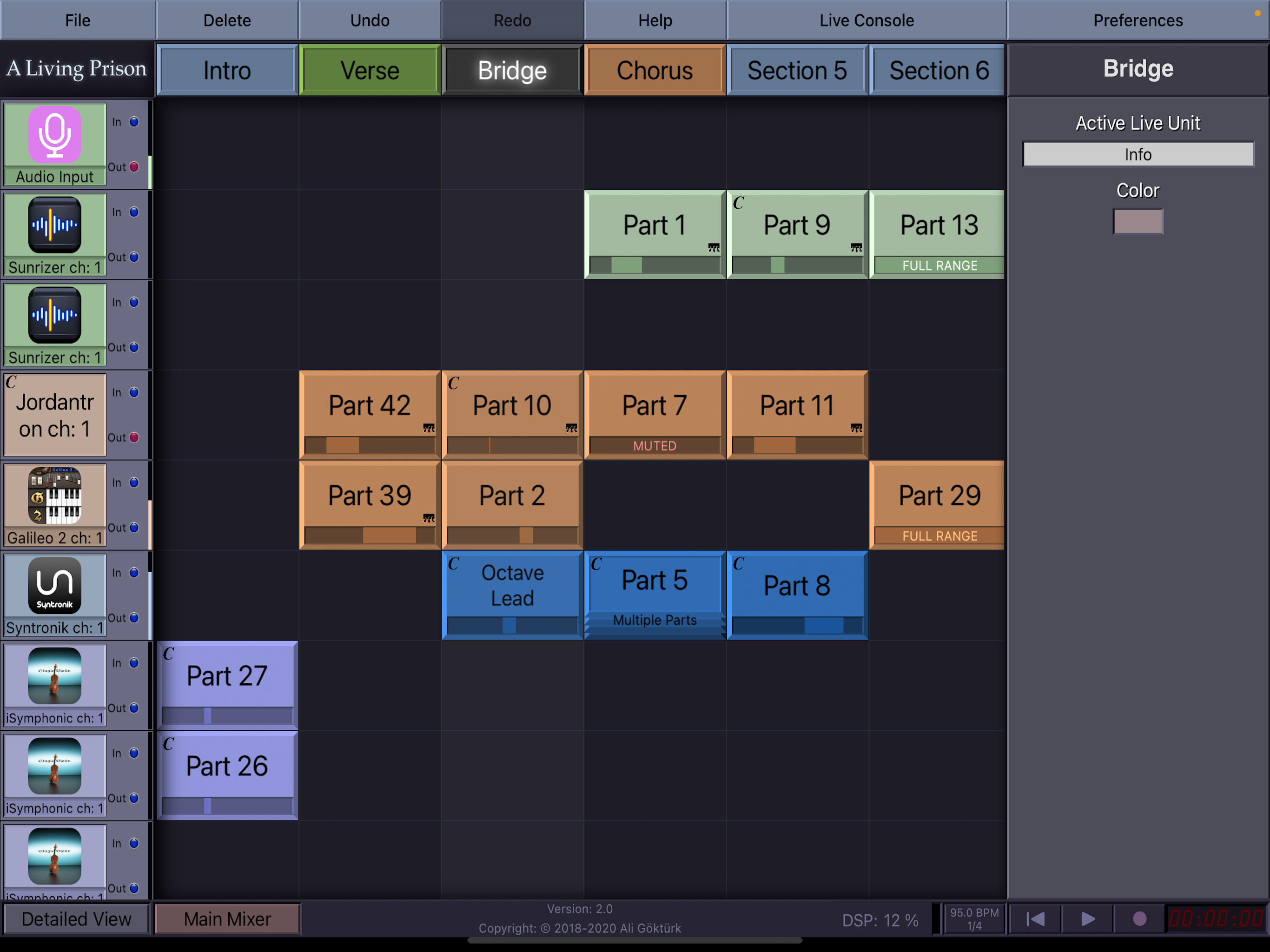Expand Part 5 Multiple Parts block
This screenshot has height=952, width=1270.
pyautogui.click(x=655, y=620)
